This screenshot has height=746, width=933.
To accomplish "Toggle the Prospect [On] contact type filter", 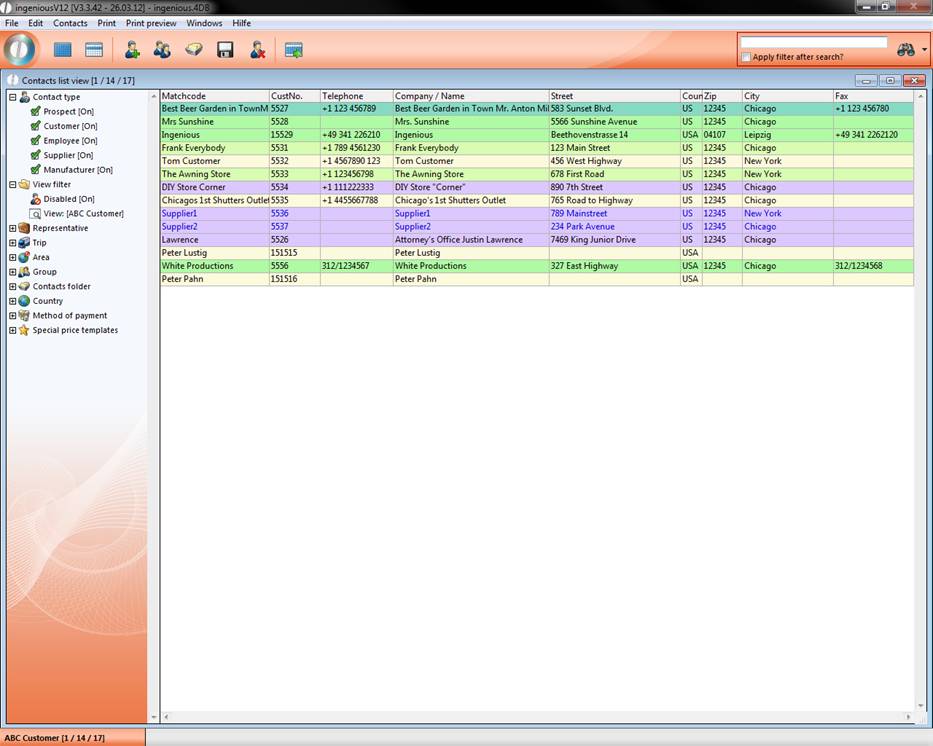I will [x=36, y=112].
